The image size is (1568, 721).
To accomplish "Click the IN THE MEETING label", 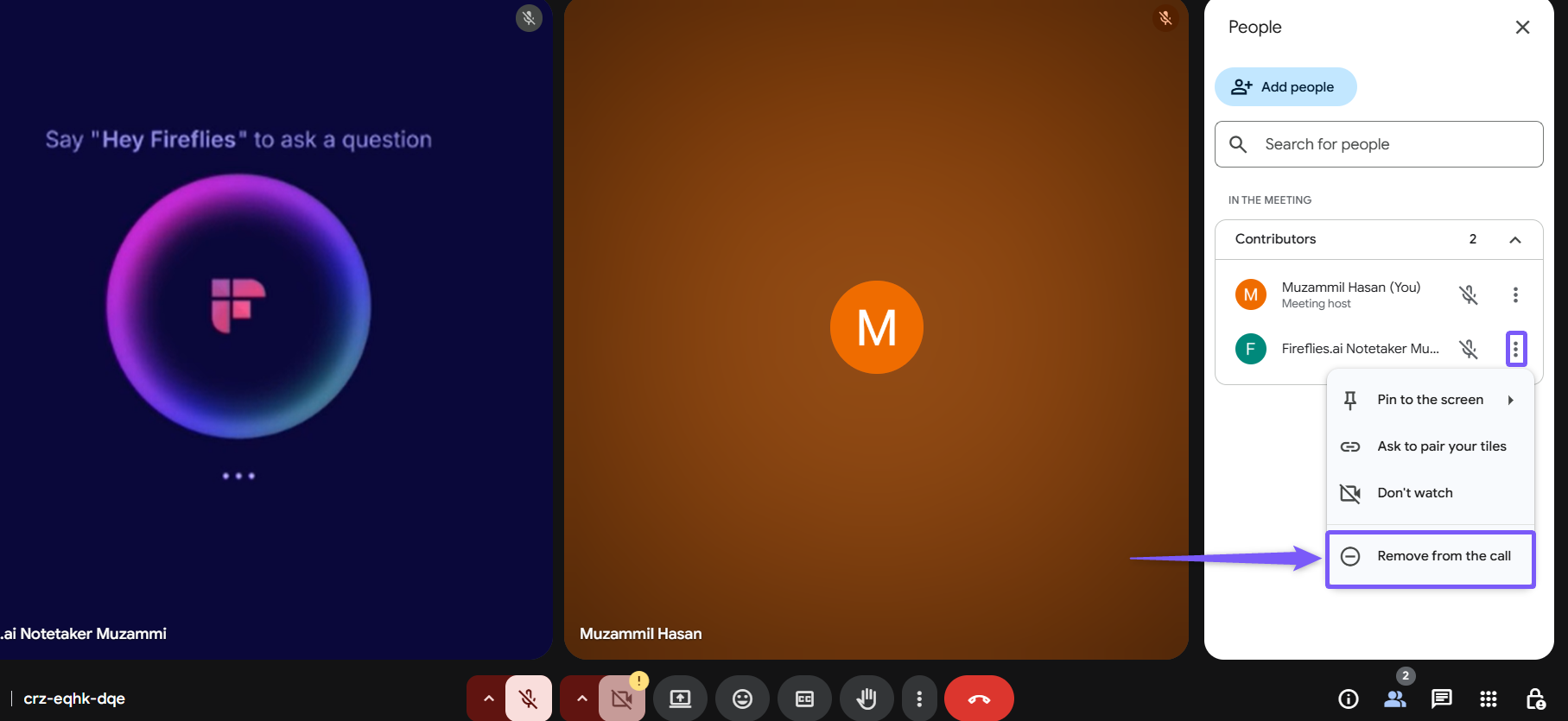I will 1270,200.
